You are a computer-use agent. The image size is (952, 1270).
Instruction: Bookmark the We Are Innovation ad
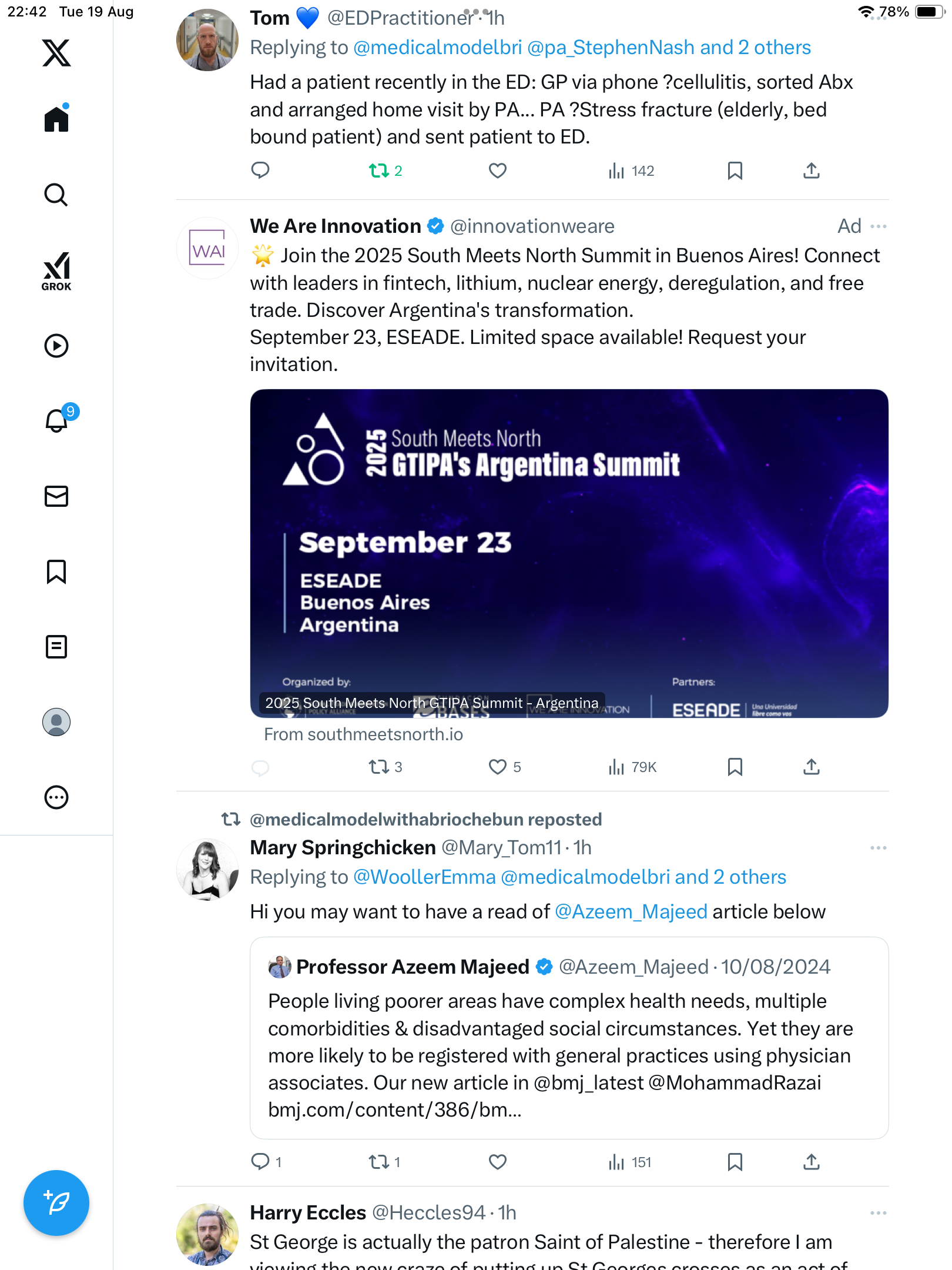tap(735, 767)
